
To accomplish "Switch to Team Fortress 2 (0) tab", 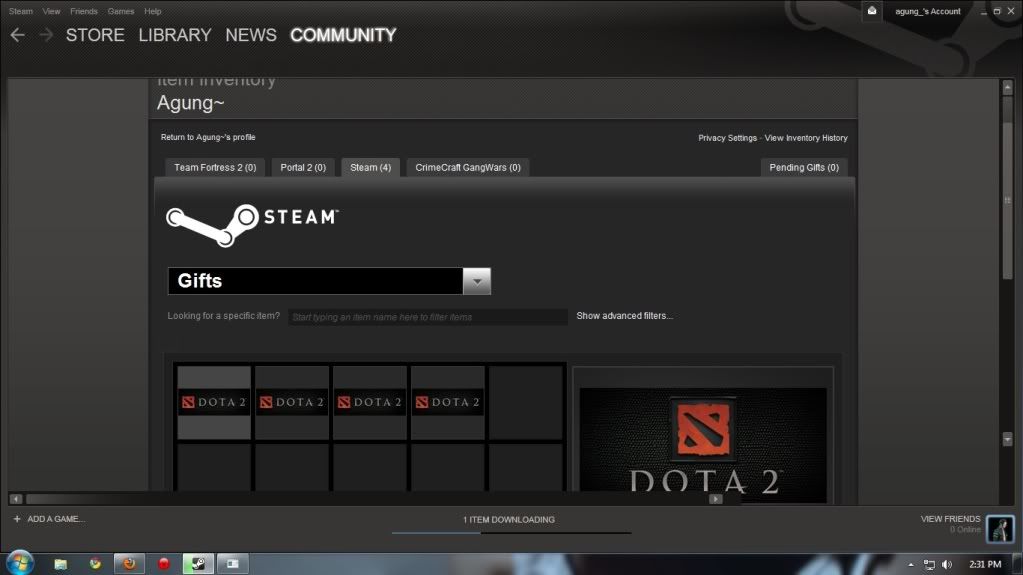I will tap(215, 168).
